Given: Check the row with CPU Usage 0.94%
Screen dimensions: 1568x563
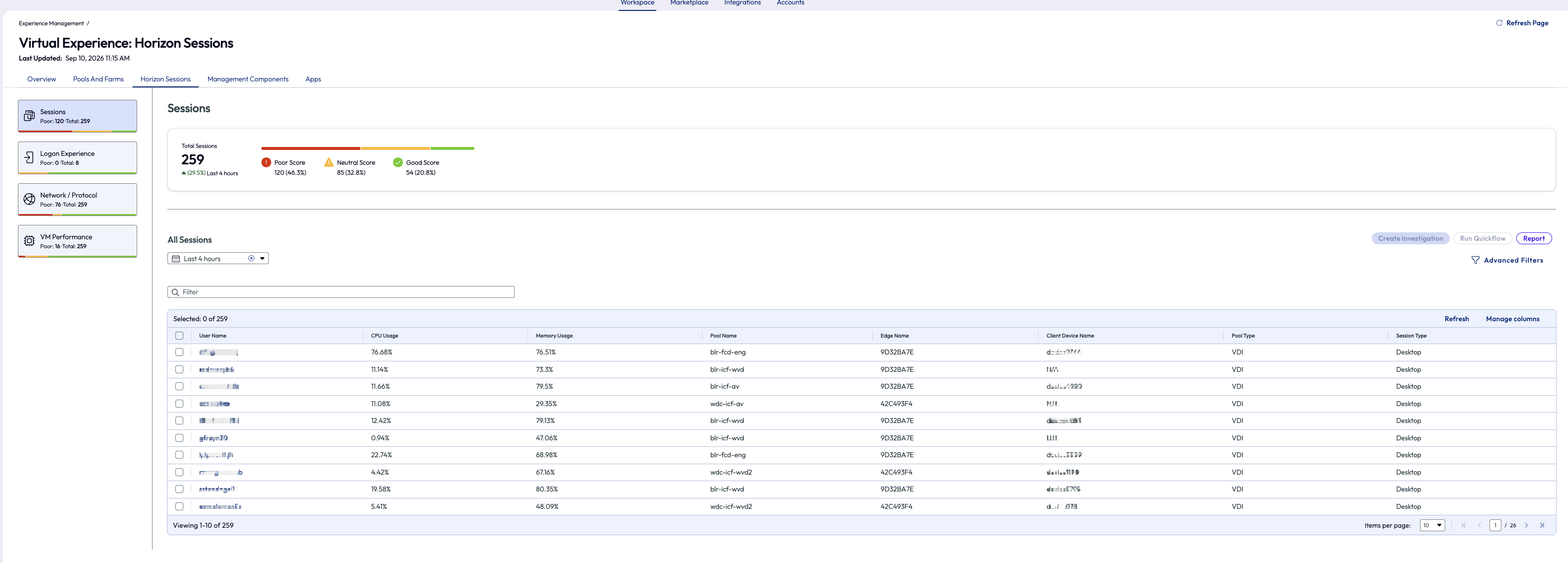Looking at the screenshot, I should point(179,438).
